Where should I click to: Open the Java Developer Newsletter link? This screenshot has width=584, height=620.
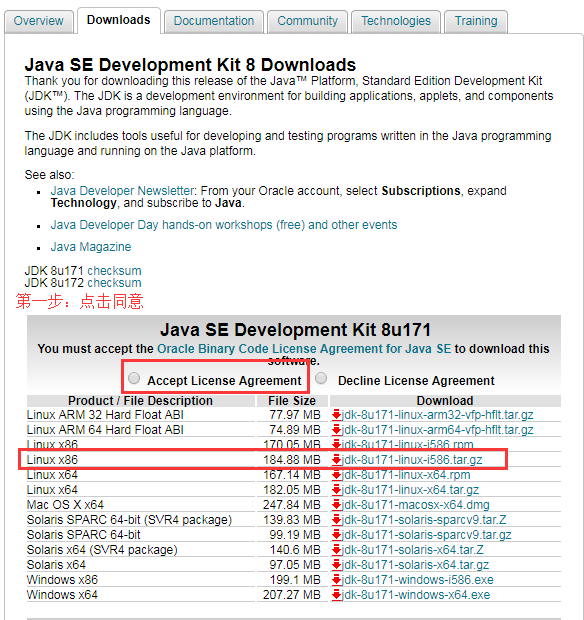(122, 191)
